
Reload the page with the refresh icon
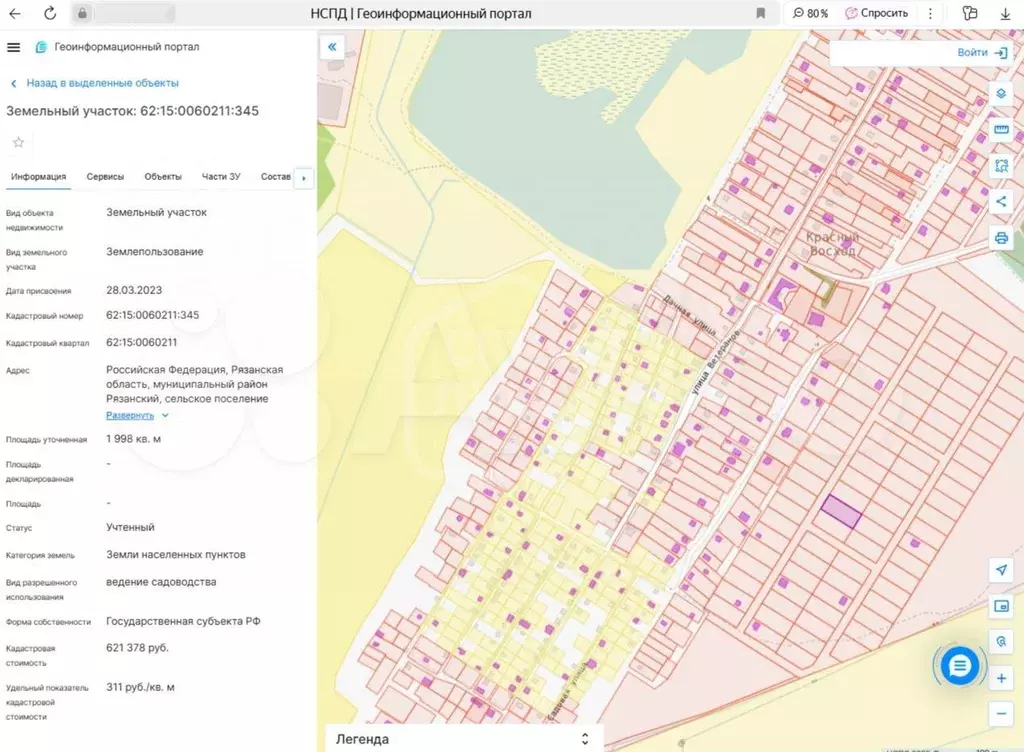tap(50, 13)
